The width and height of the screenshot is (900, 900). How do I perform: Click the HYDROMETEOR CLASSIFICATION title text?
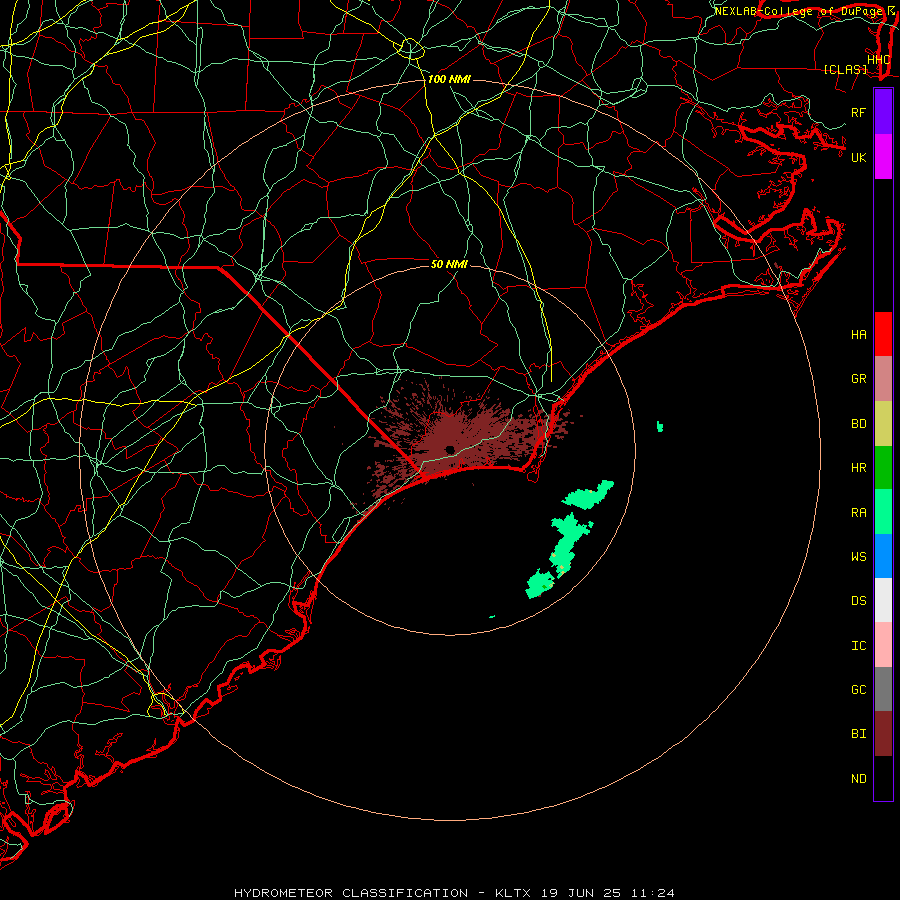pos(351,893)
